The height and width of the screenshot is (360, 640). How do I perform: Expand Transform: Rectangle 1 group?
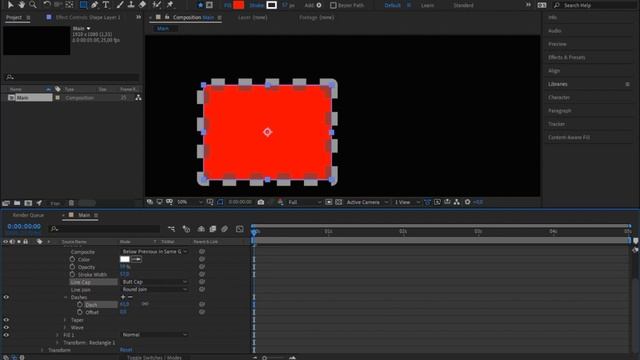[x=58, y=342]
